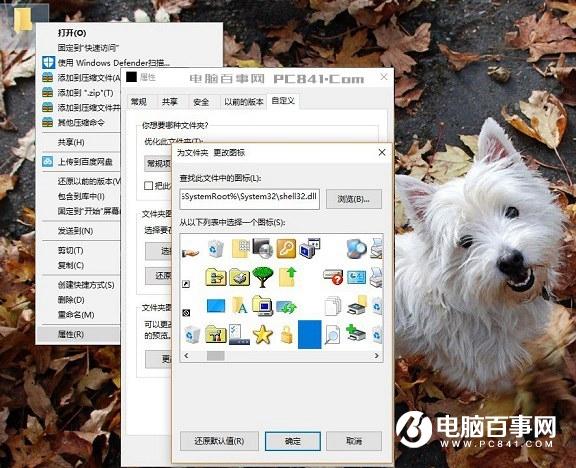This screenshot has height=468, width=576.
Task: Select the folder with computer monitor icon
Action: tap(263, 306)
